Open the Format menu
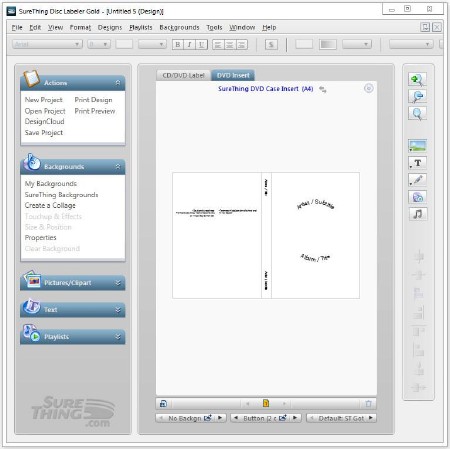Viewport: 450px width, 449px height. [80, 27]
